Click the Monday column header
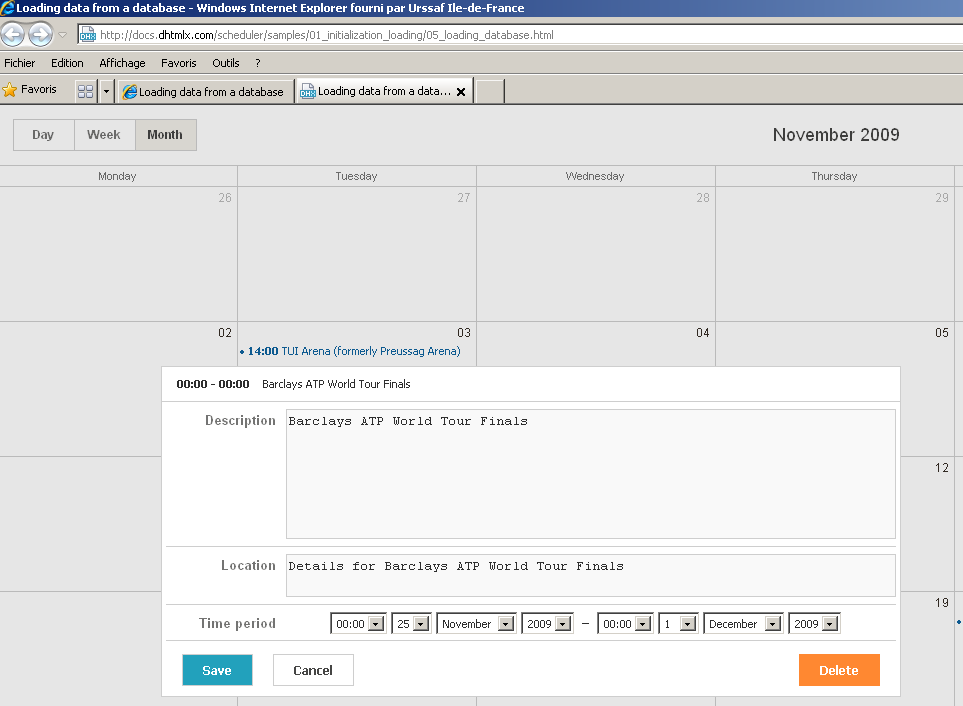The height and width of the screenshot is (706, 963). coord(118,176)
